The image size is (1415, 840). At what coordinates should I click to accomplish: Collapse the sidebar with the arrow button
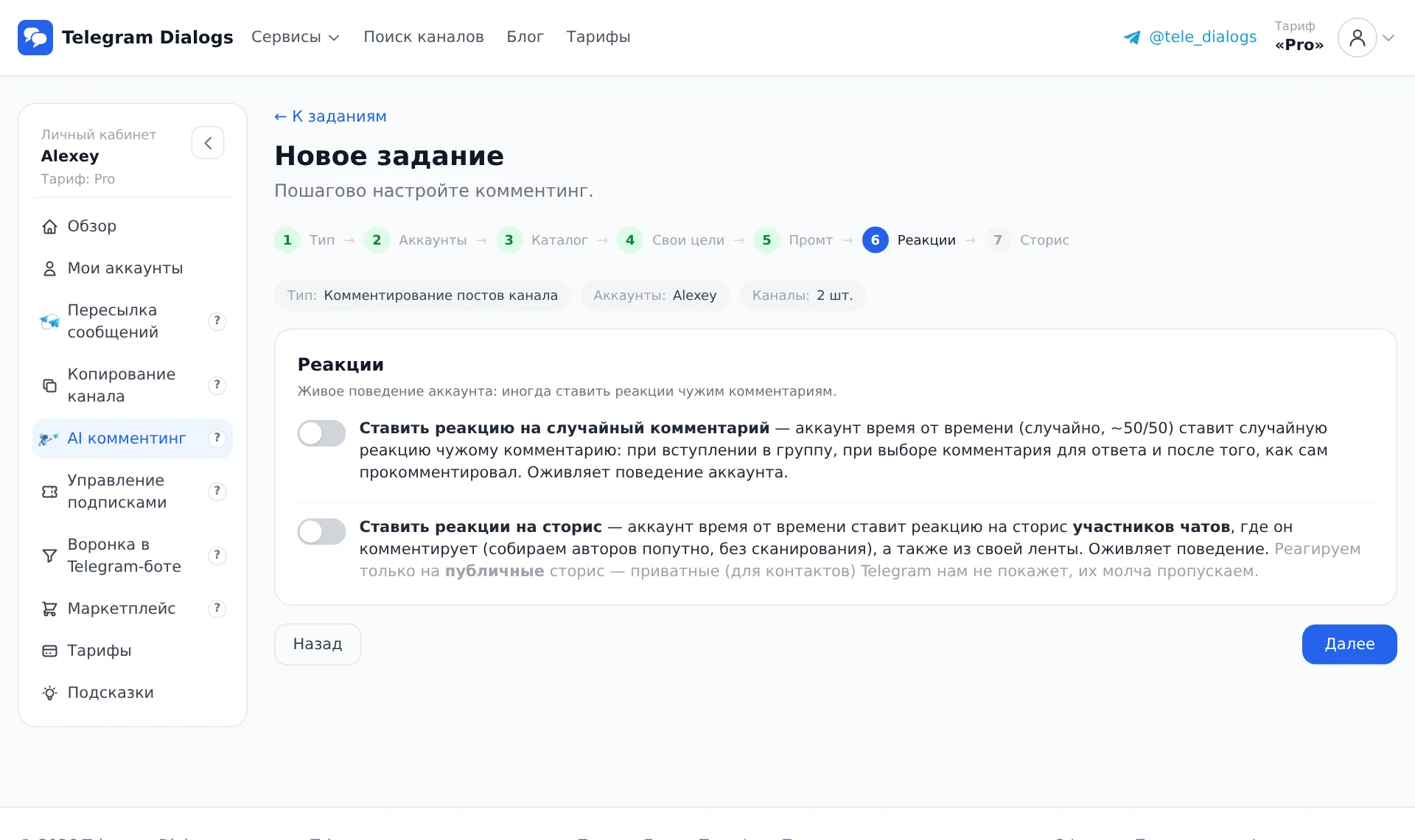pyautogui.click(x=208, y=143)
